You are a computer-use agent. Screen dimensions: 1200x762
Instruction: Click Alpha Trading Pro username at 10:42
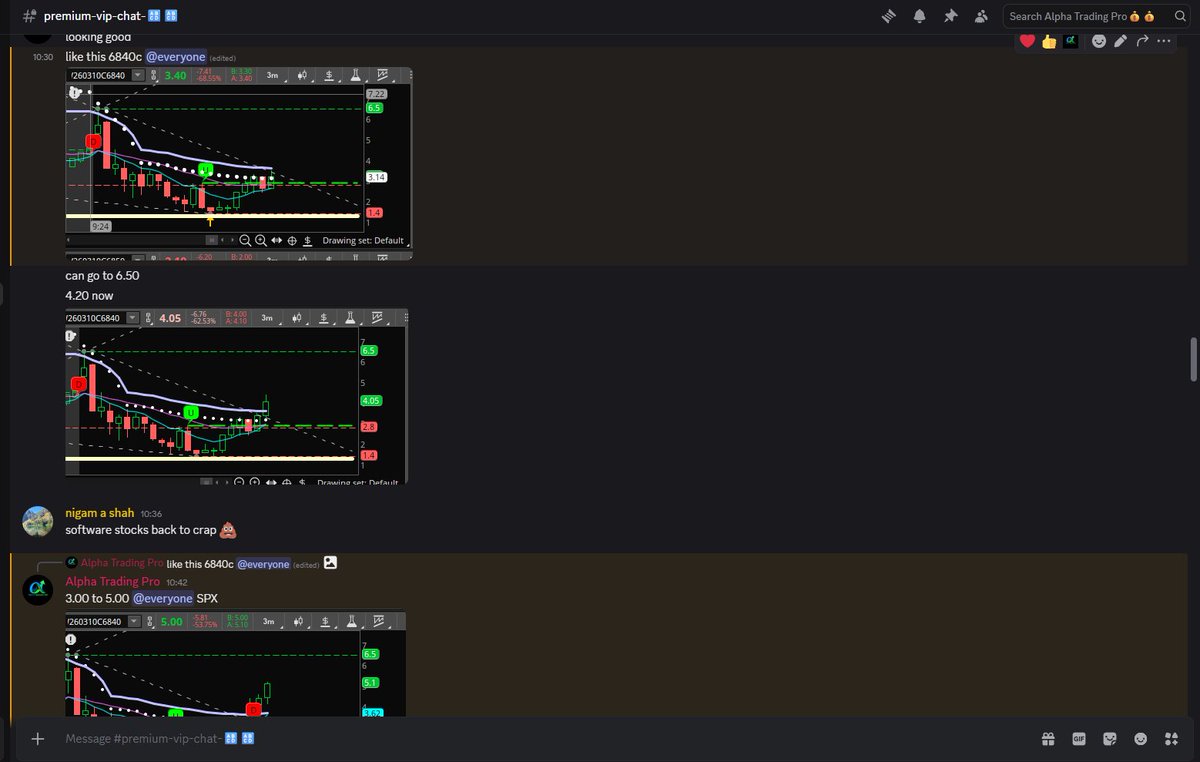pyautogui.click(x=113, y=581)
